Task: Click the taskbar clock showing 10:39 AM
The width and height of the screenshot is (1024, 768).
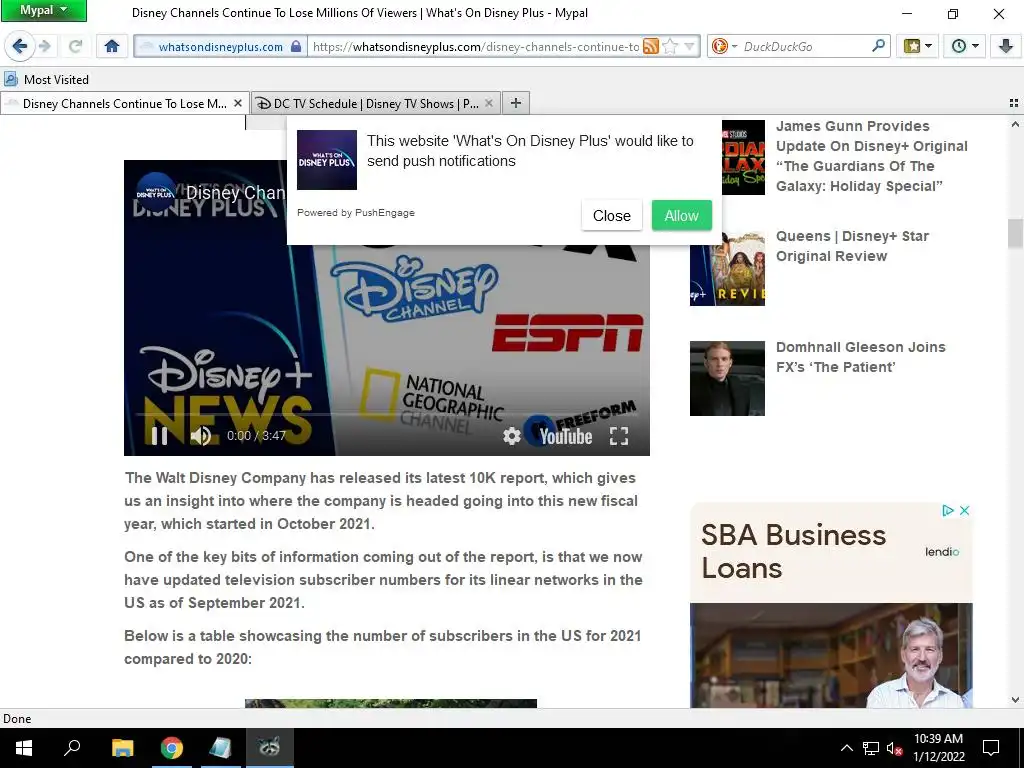Action: (x=938, y=748)
